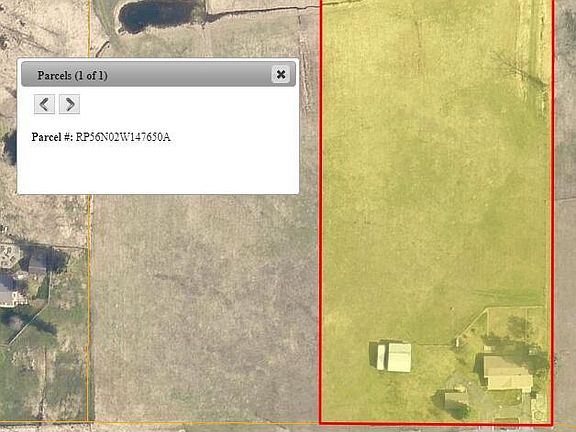
Task: Close the Parcels popup window
Action: tap(281, 75)
